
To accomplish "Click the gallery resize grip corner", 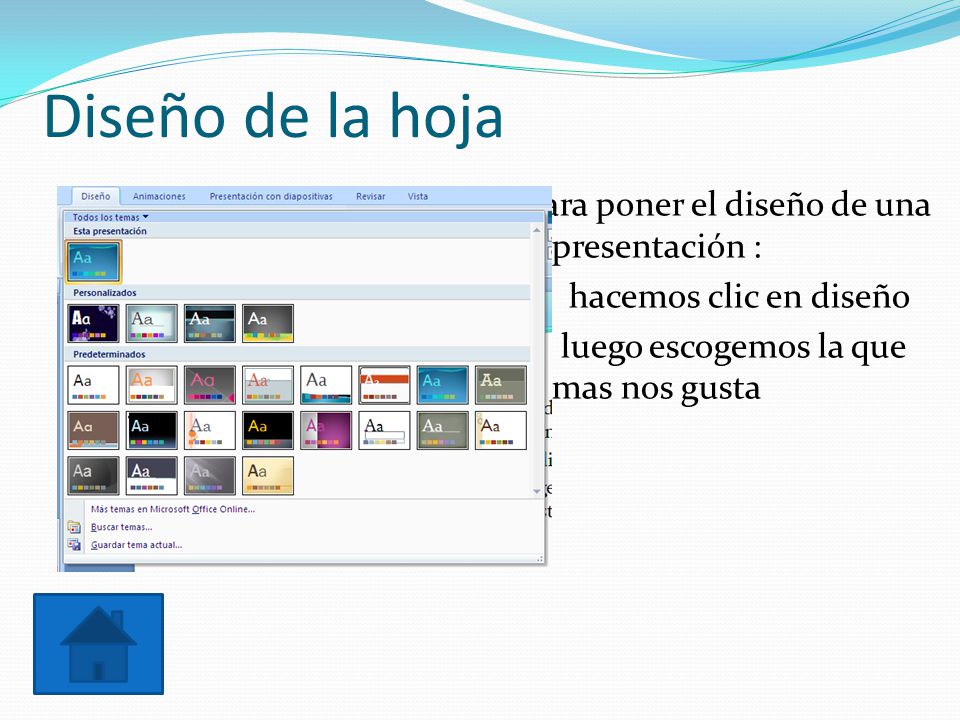I will tap(540, 558).
